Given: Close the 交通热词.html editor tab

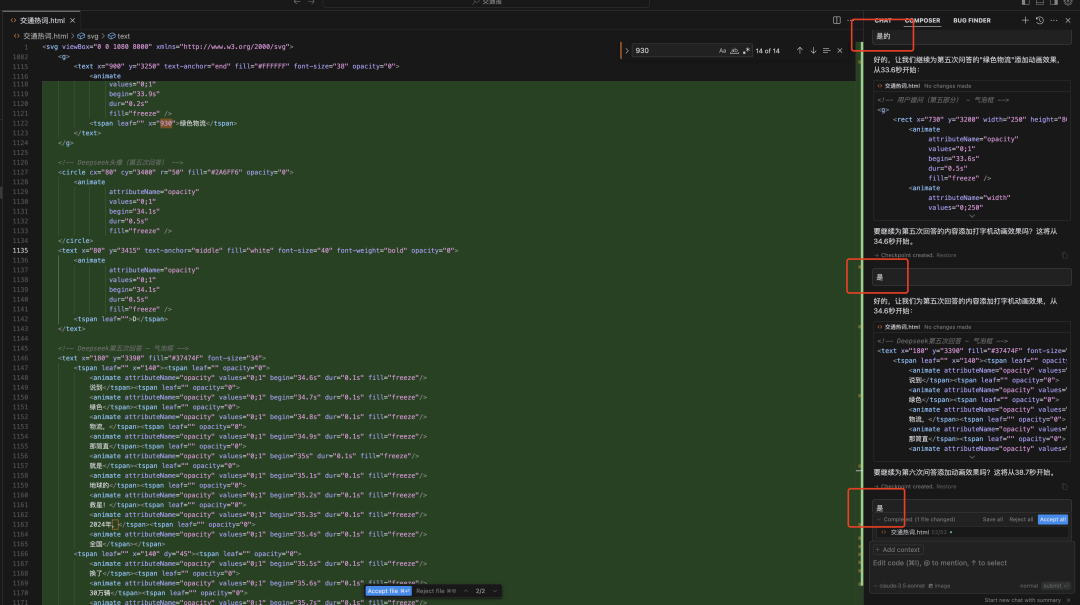Looking at the screenshot, I should [72, 21].
